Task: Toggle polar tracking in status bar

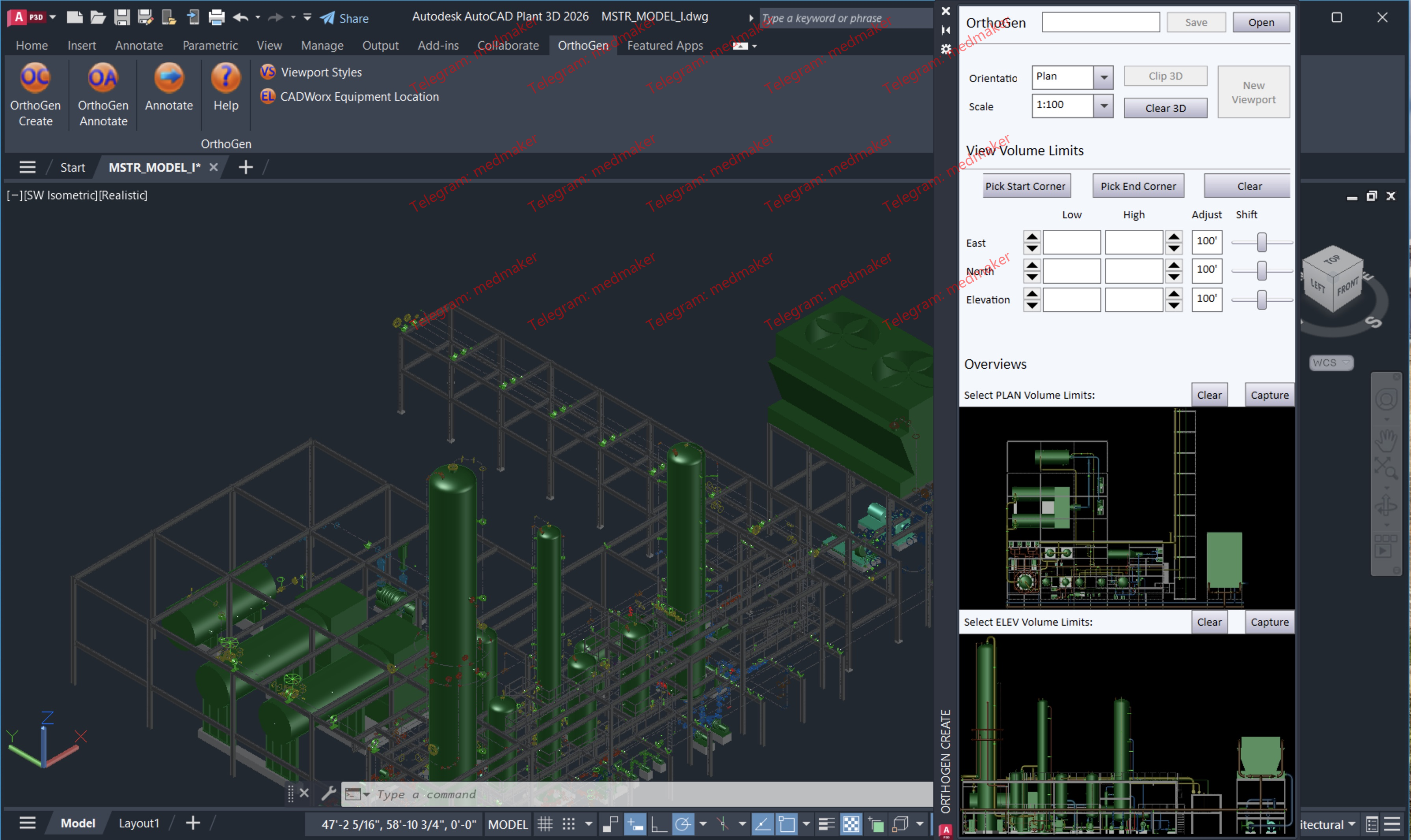Action: [x=683, y=824]
